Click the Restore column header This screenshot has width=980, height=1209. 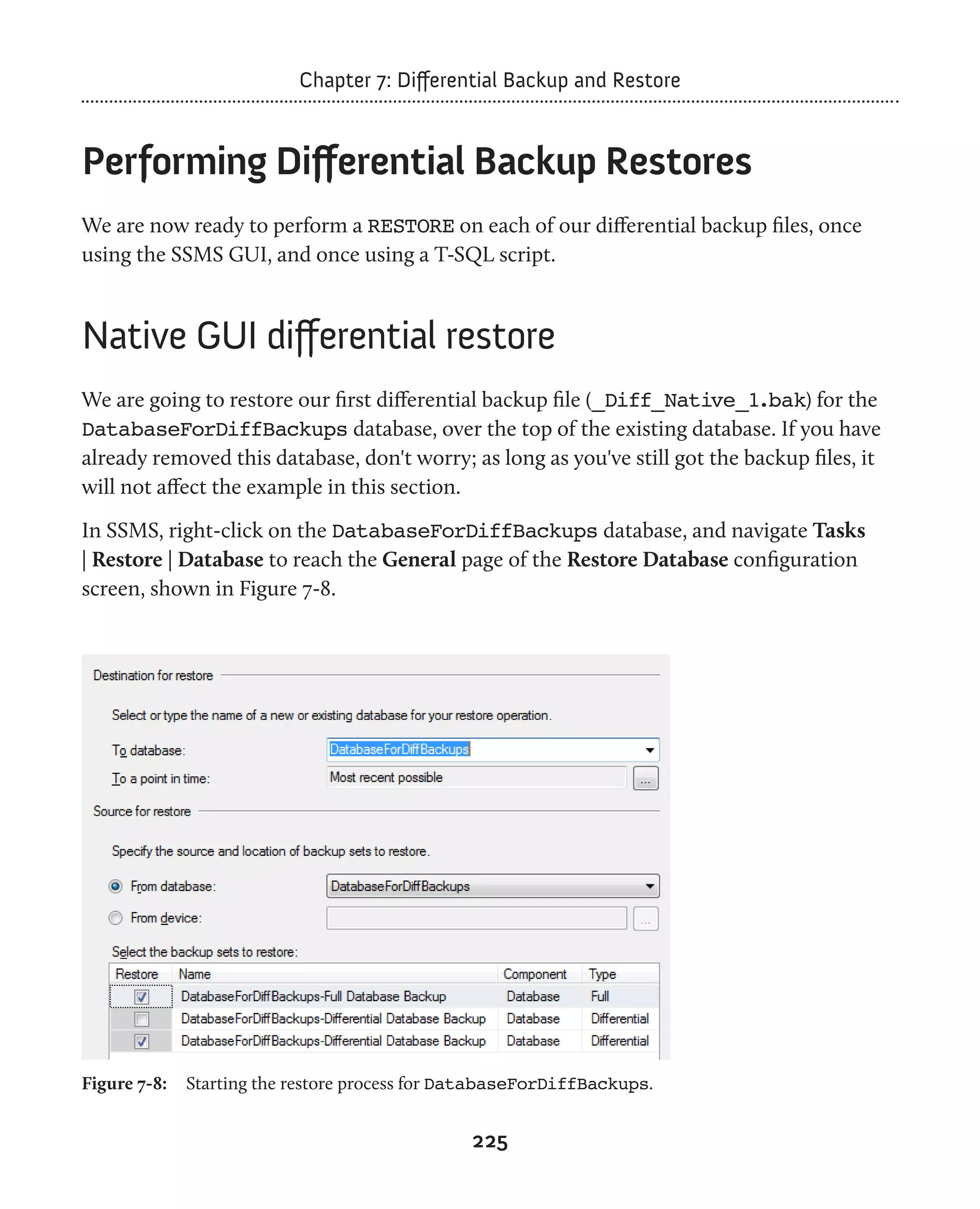click(x=141, y=974)
